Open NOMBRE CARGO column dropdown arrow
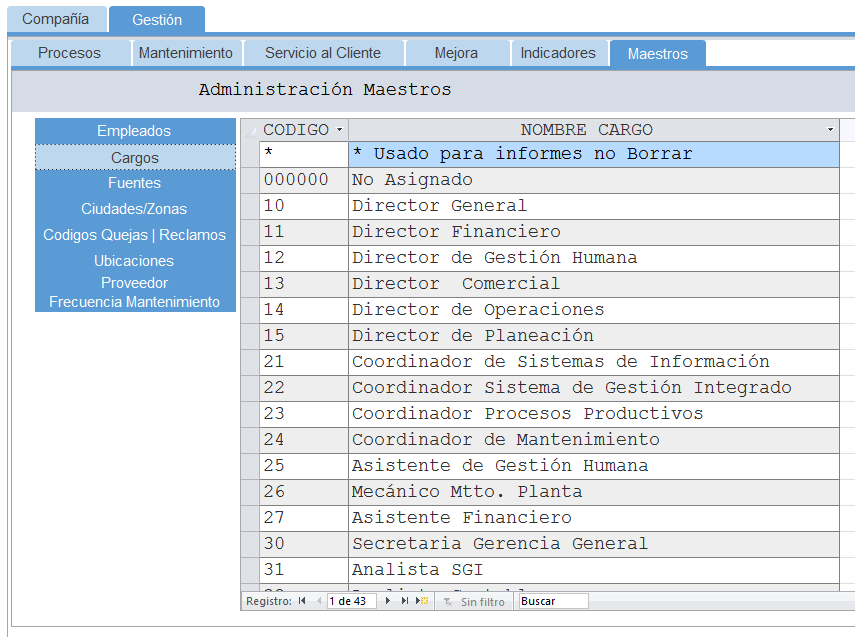Viewport: 855px width, 637px height. [x=830, y=130]
